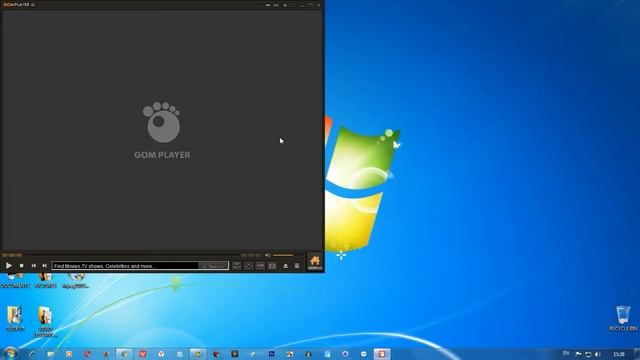Viewport: 640px width, 360px height.
Task: Open a file with the eject icon
Action: click(286, 266)
